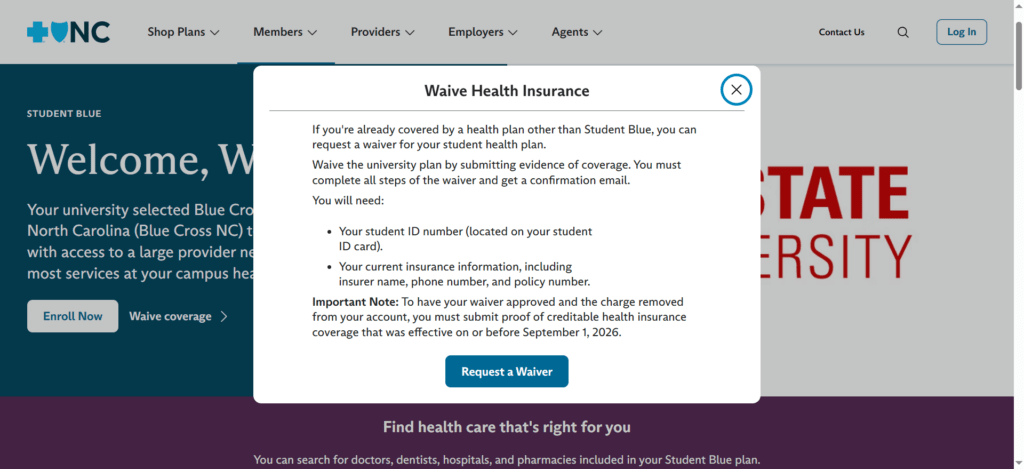Click the arrow beside Waive coverage
This screenshot has width=1024, height=469.
pyautogui.click(x=224, y=317)
